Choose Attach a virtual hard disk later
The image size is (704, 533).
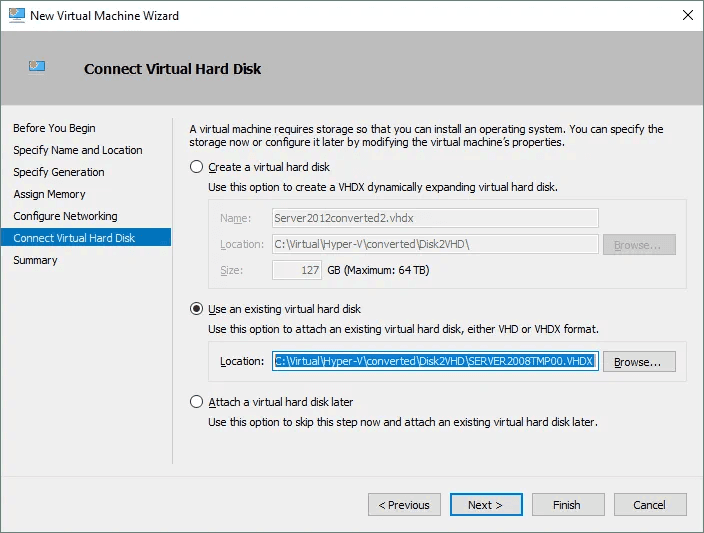click(196, 402)
